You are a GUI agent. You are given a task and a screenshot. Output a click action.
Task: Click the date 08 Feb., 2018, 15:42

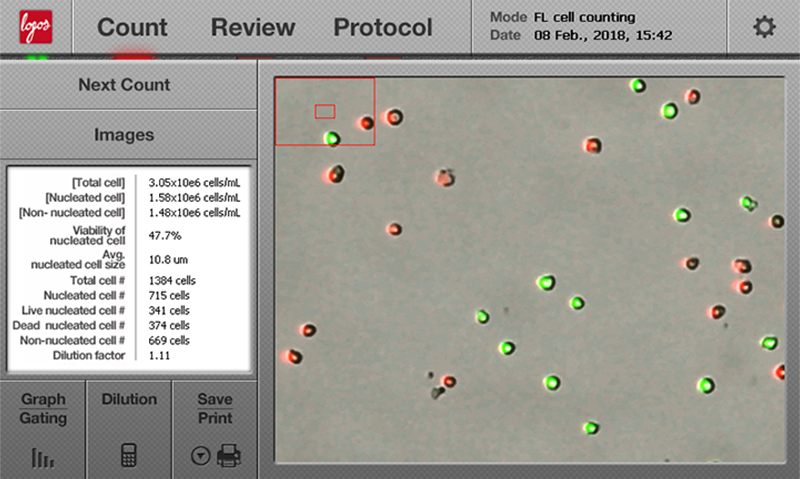603,35
